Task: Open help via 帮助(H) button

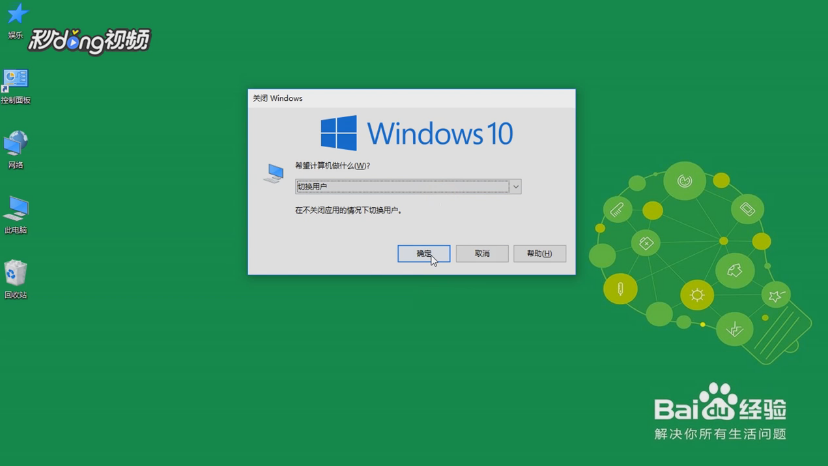Action: click(540, 254)
